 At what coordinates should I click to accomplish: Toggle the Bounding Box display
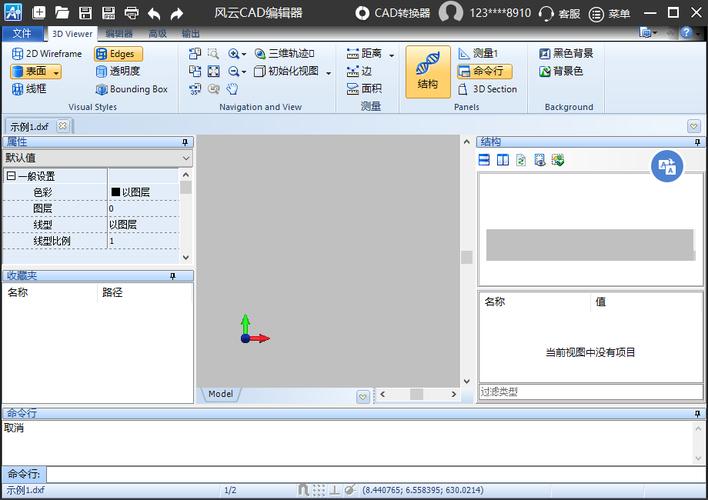pos(131,89)
